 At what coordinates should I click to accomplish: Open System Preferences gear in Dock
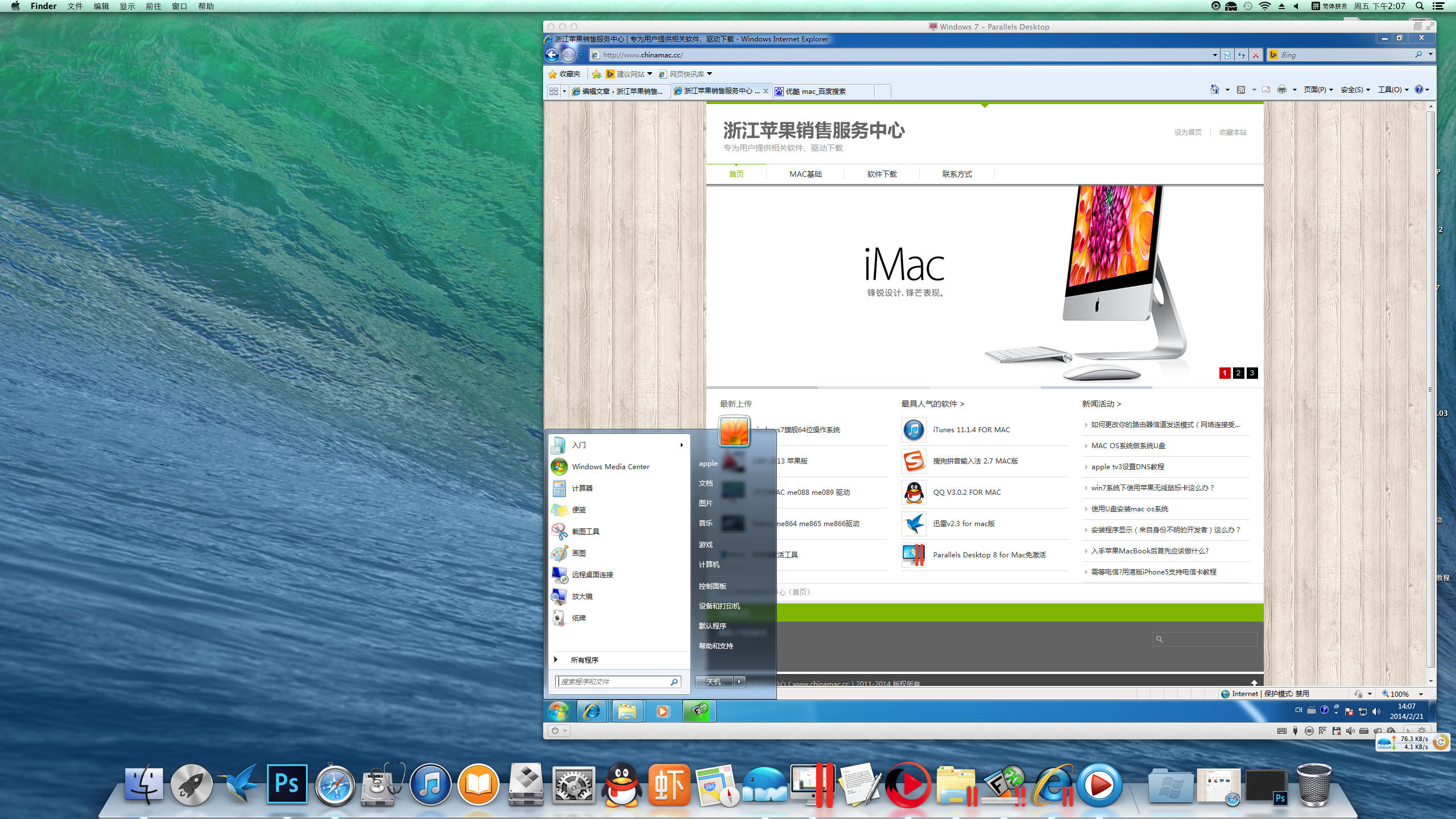(574, 785)
